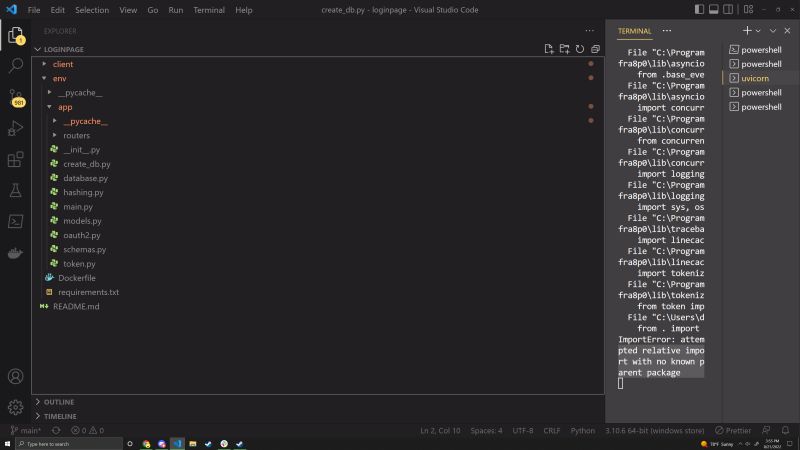Open the File menu
The height and width of the screenshot is (450, 800).
pos(34,10)
